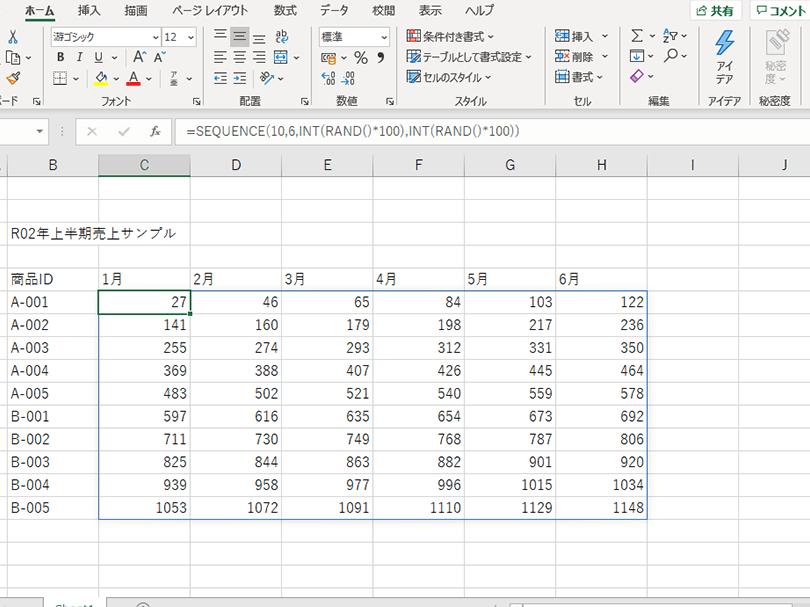The image size is (810, 607).
Task: Click the yellow fill color bucket
Action: point(101,78)
